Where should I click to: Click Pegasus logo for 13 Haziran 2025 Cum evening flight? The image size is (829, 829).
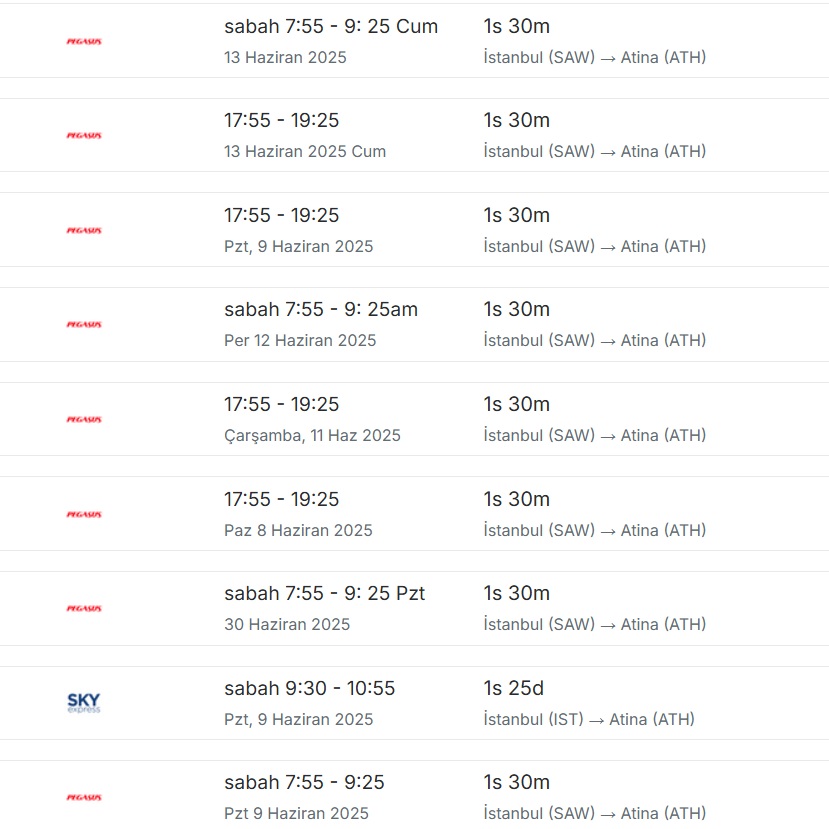click(x=84, y=135)
